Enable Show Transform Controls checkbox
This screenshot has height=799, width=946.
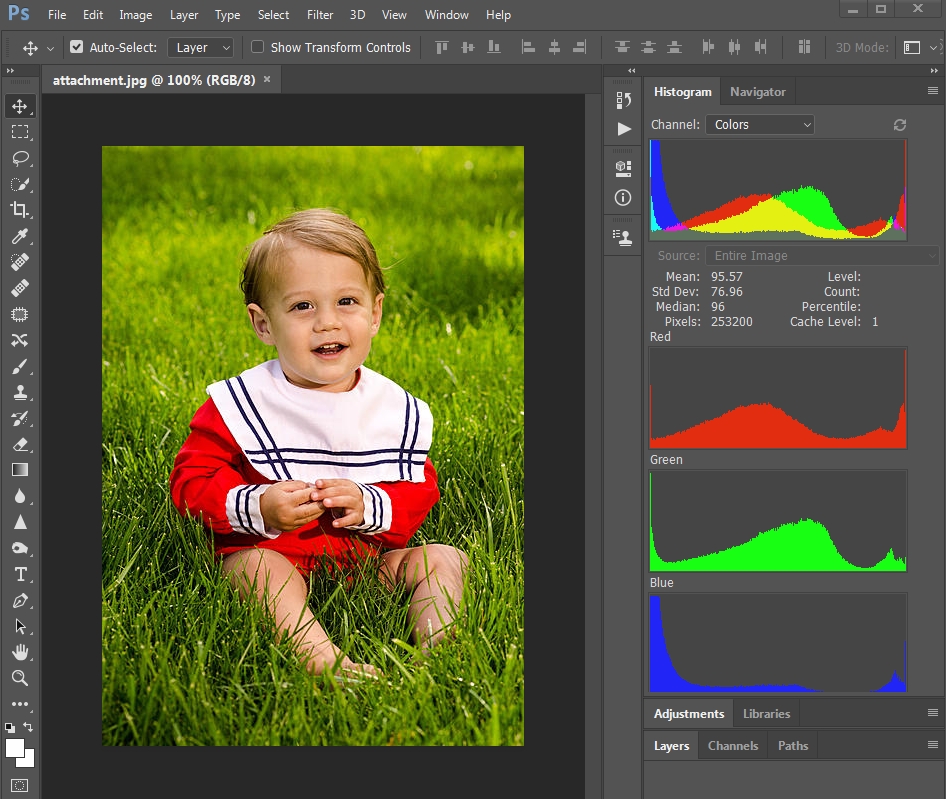coord(258,47)
